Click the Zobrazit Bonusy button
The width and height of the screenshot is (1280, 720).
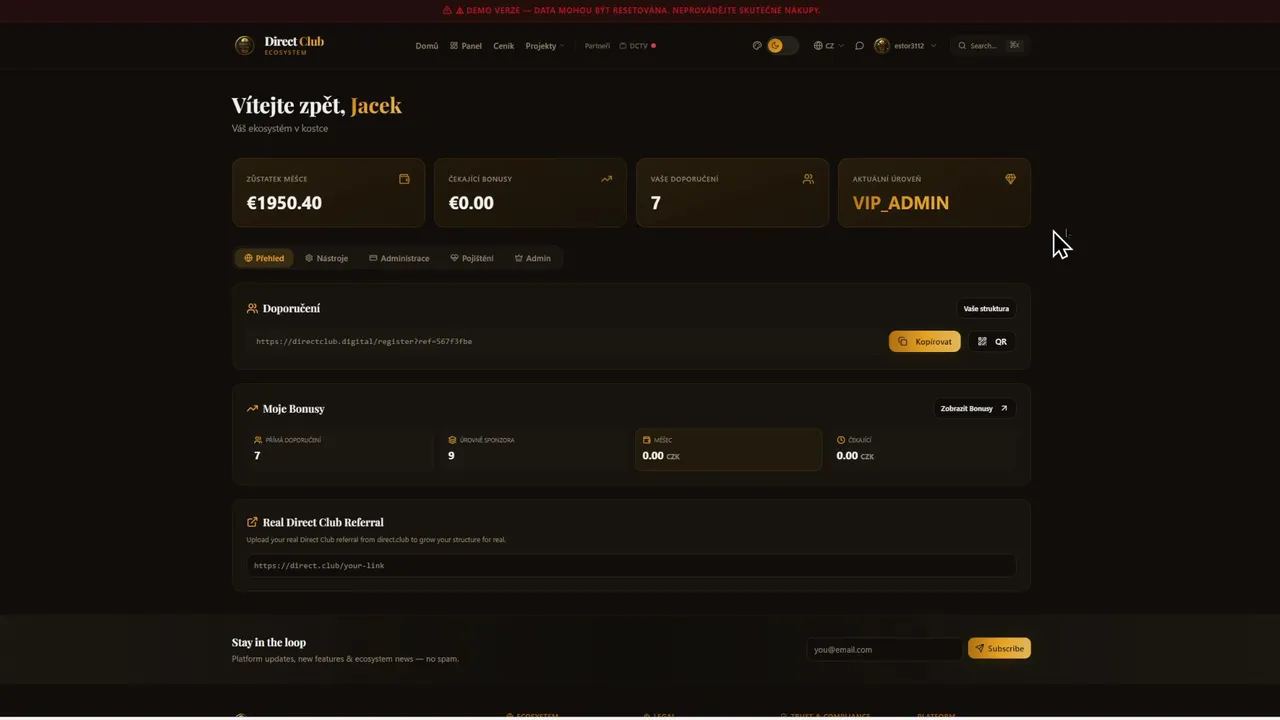[x=974, y=409]
